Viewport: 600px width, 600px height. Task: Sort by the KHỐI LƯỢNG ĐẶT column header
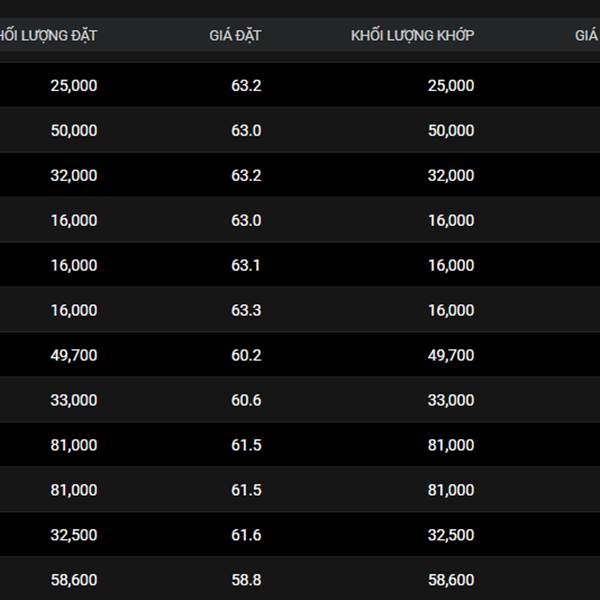[x=48, y=35]
